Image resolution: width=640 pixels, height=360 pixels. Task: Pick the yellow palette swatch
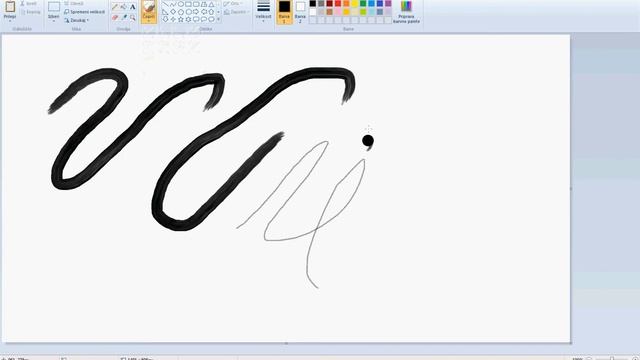pos(355,4)
